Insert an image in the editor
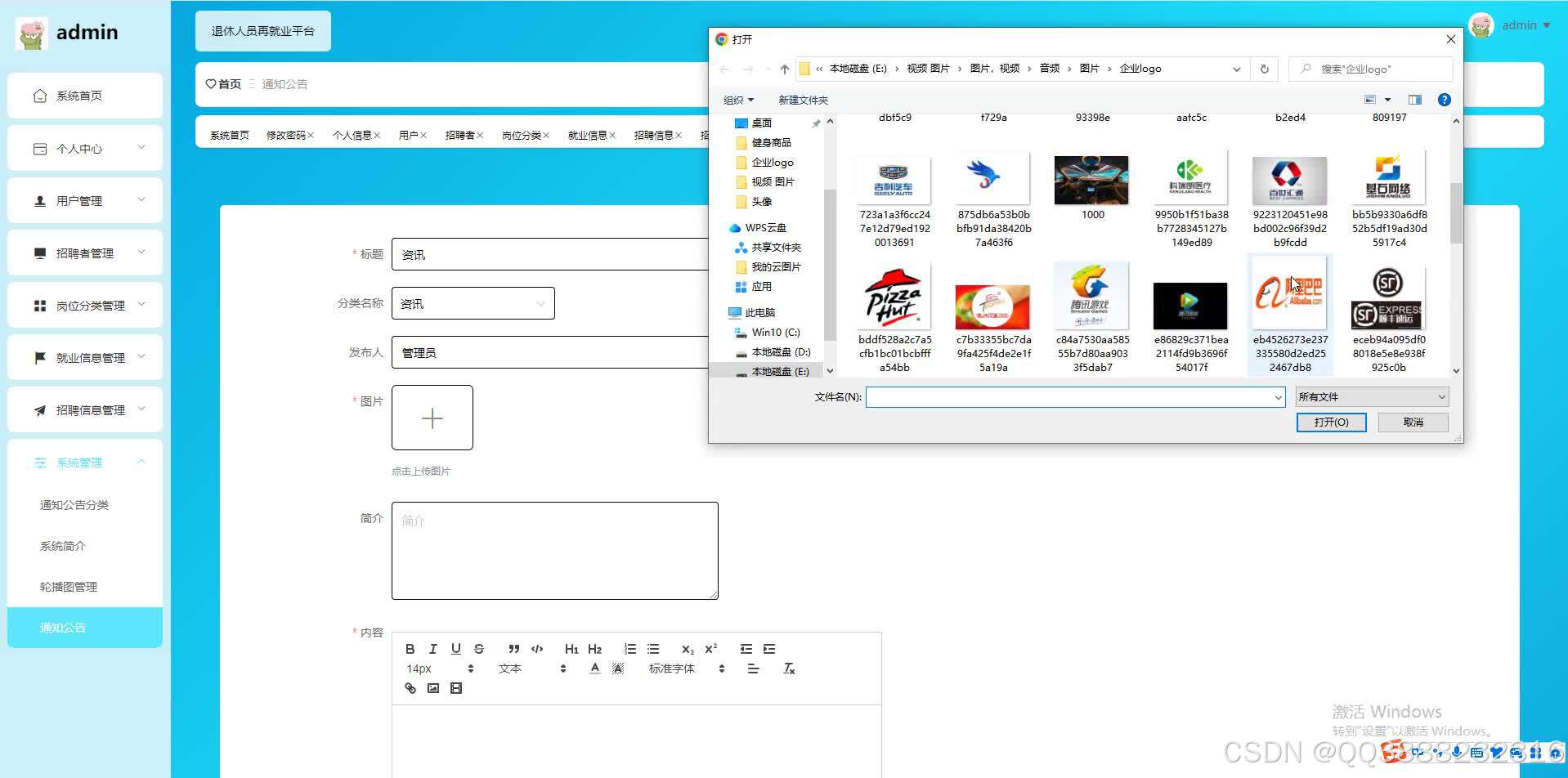The height and width of the screenshot is (778, 1568). pos(432,688)
